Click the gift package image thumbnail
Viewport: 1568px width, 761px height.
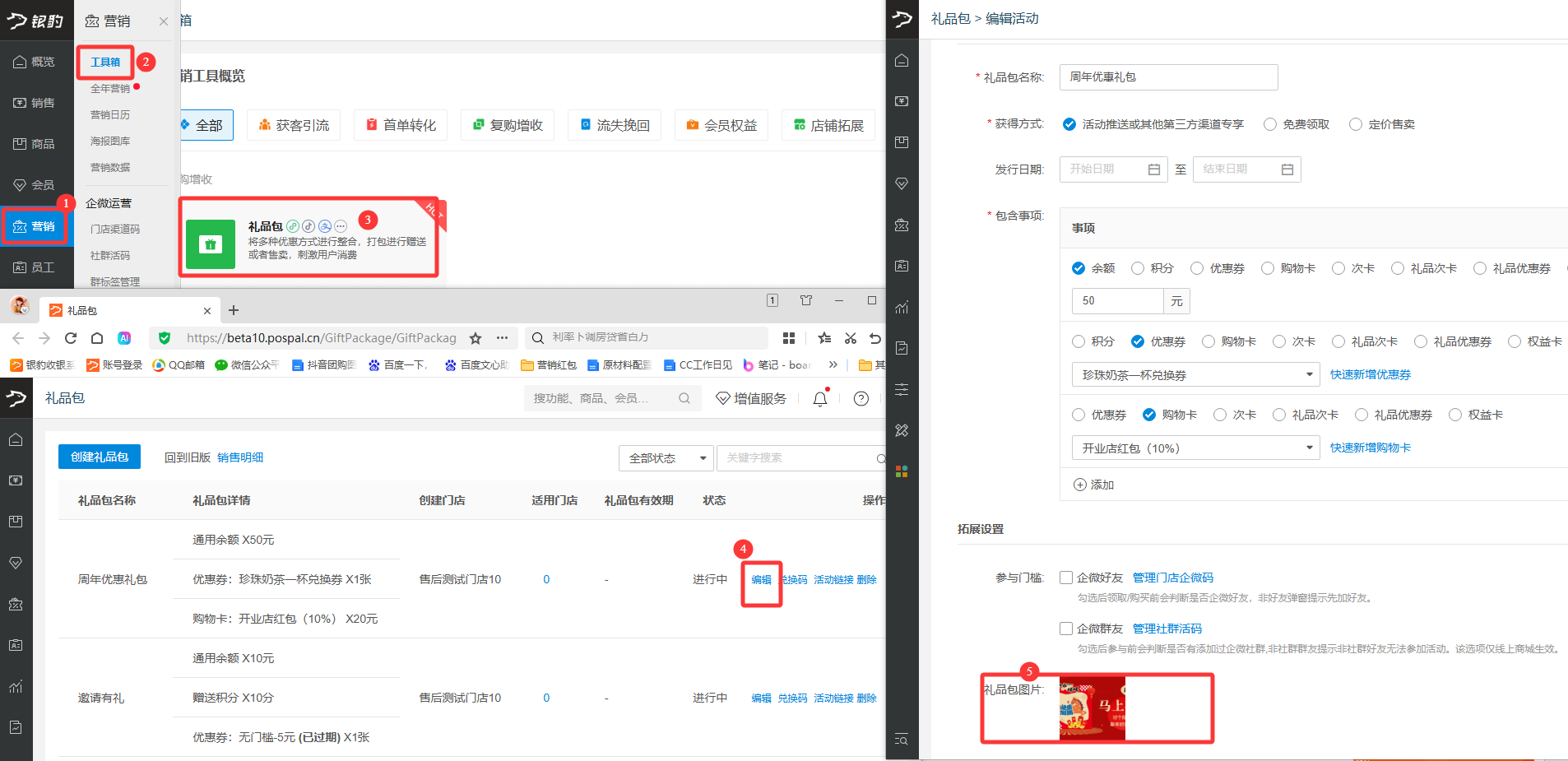pos(1092,708)
